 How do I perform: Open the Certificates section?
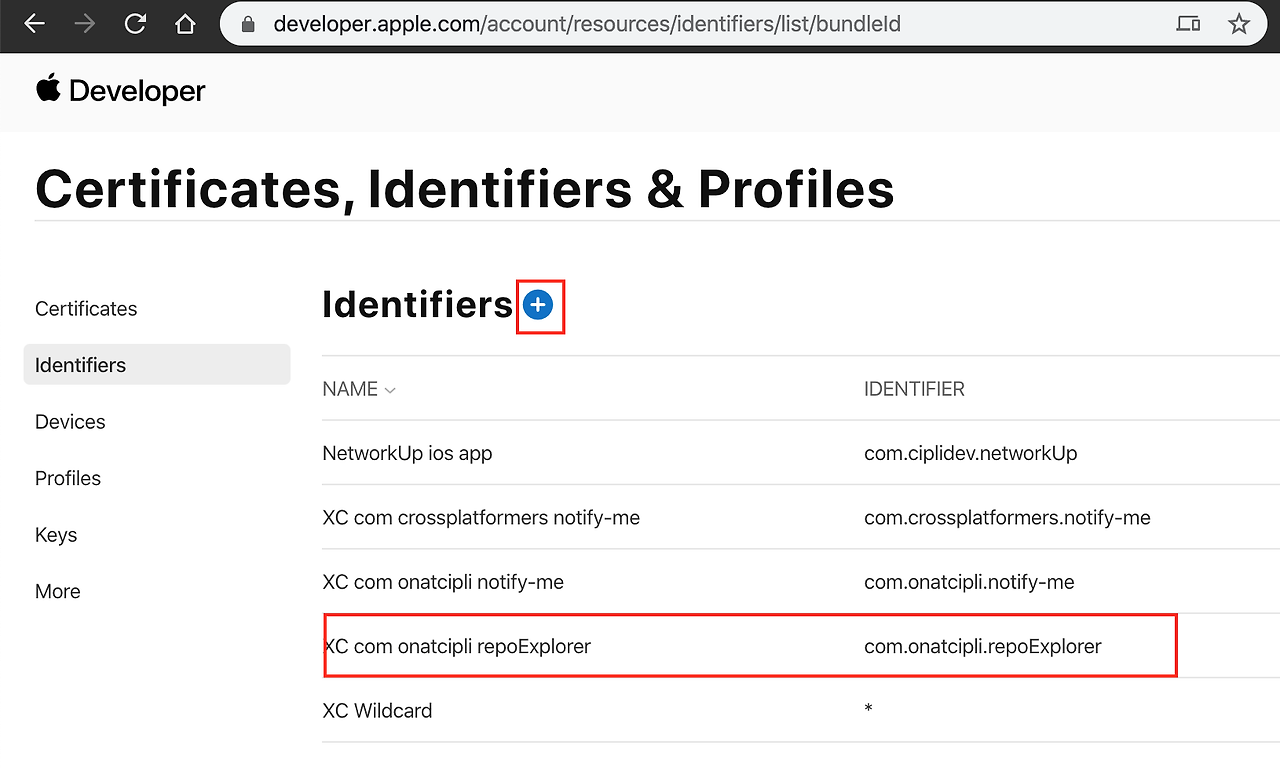click(x=86, y=309)
